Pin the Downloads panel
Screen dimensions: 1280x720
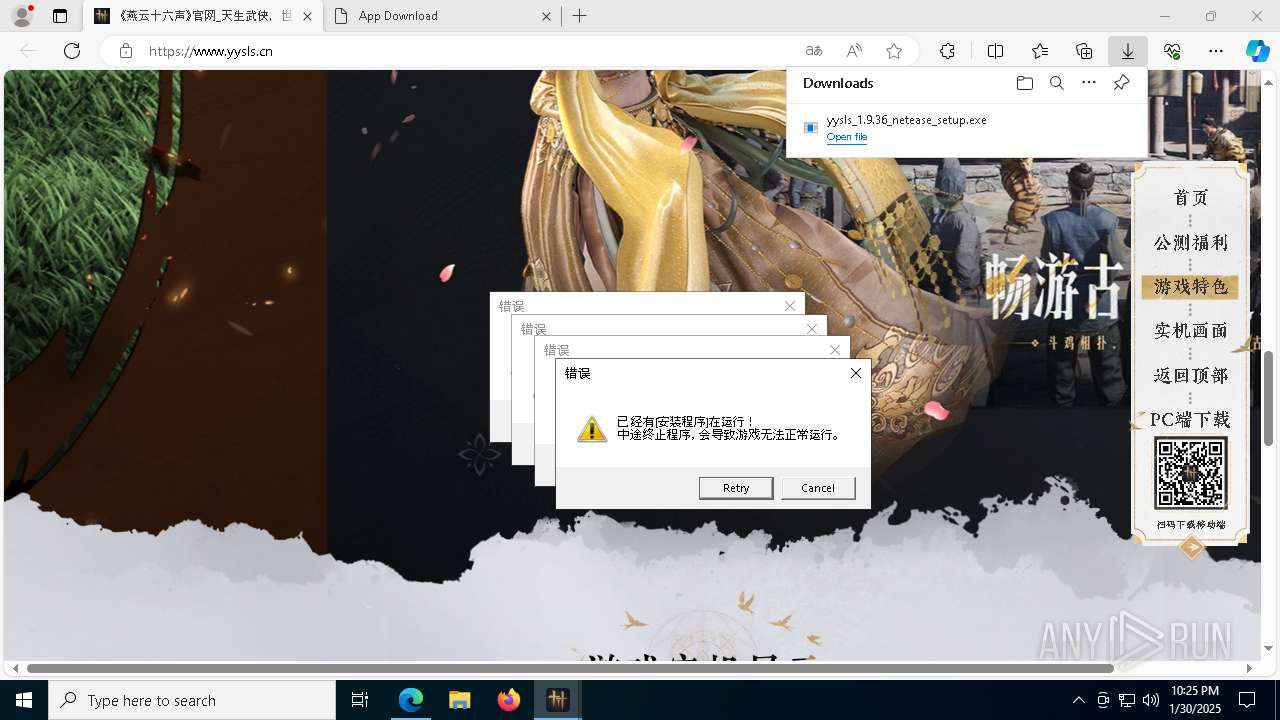[x=1121, y=83]
